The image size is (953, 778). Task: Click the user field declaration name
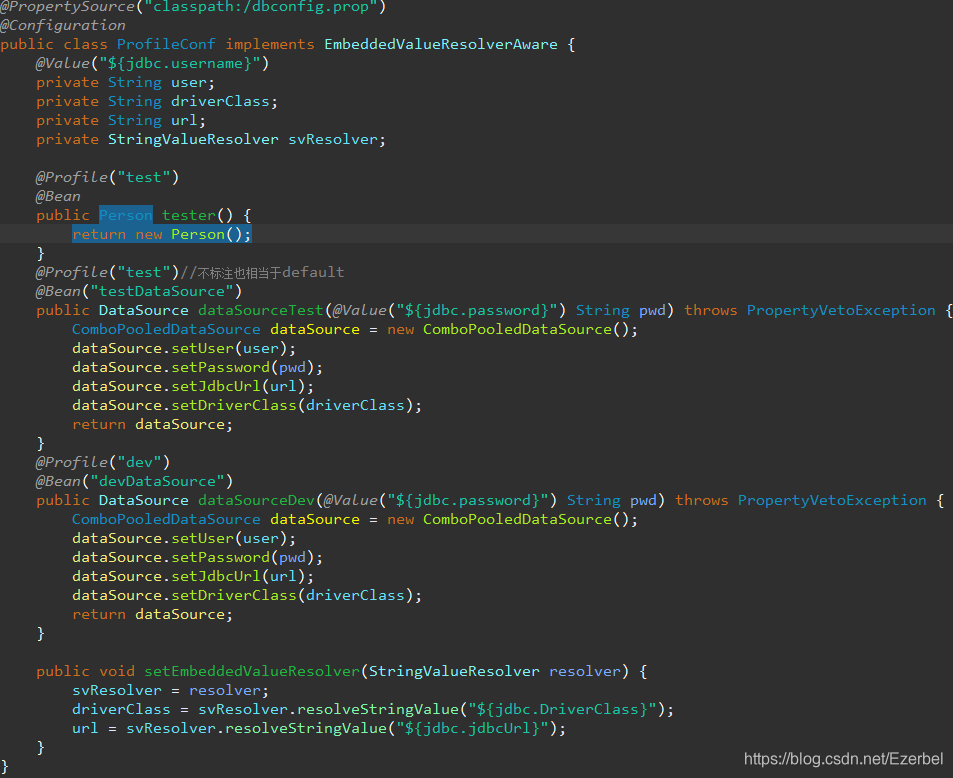pos(189,83)
